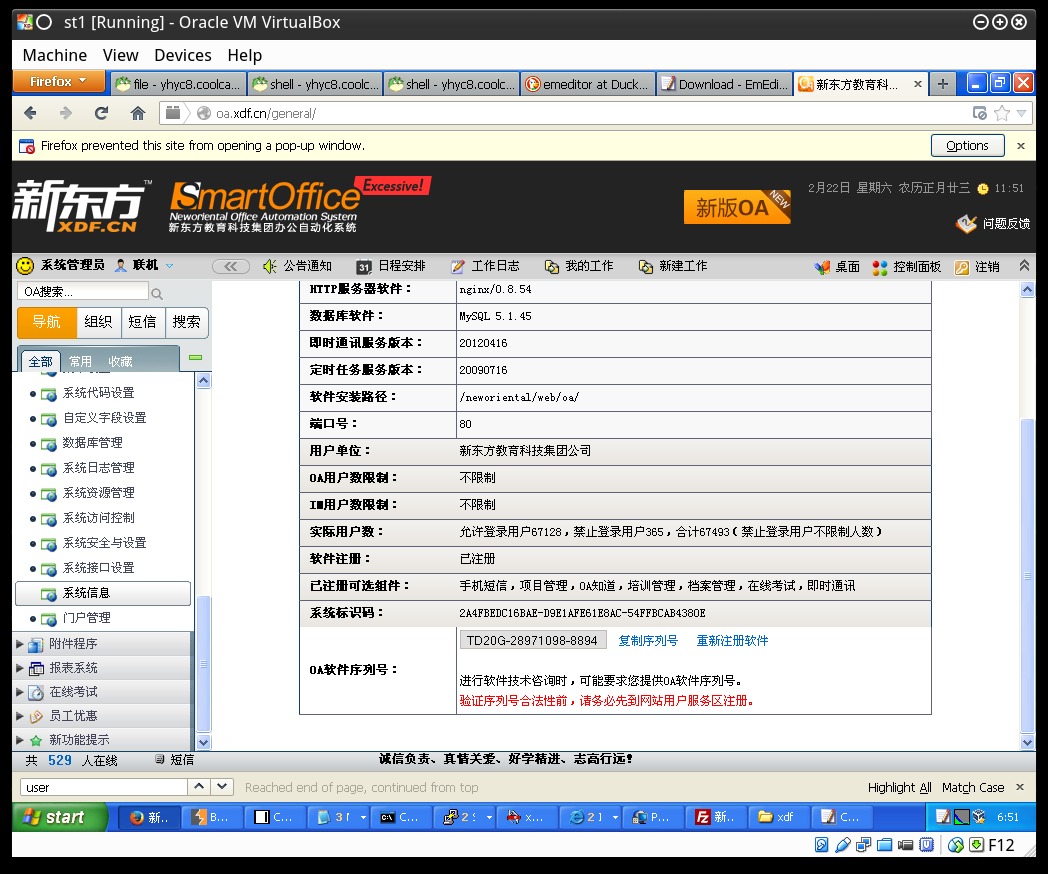Open the Devices menu in VirtualBox
Viewport: 1048px width, 874px height.
coord(182,55)
